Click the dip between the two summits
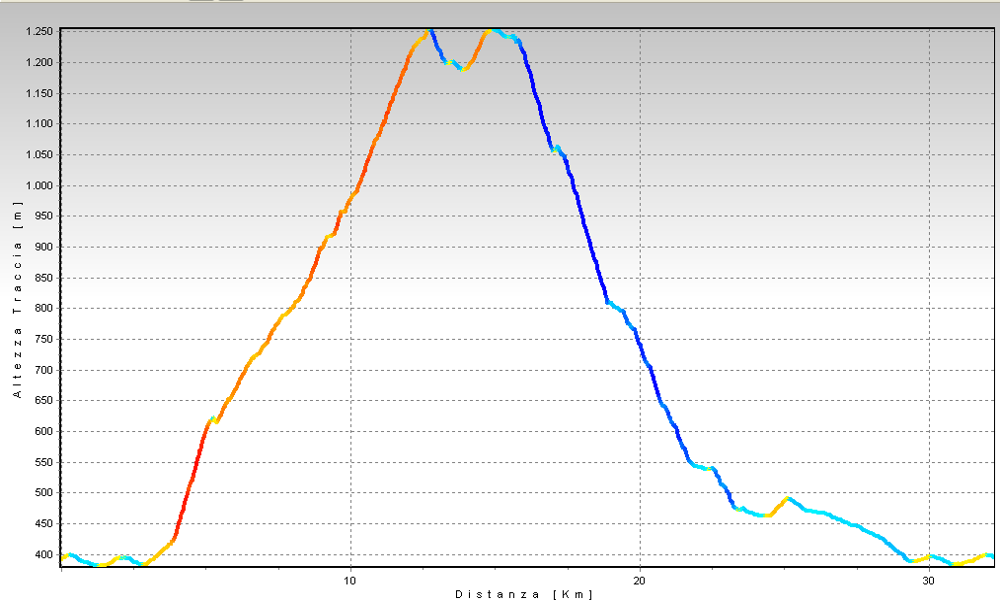 point(463,68)
